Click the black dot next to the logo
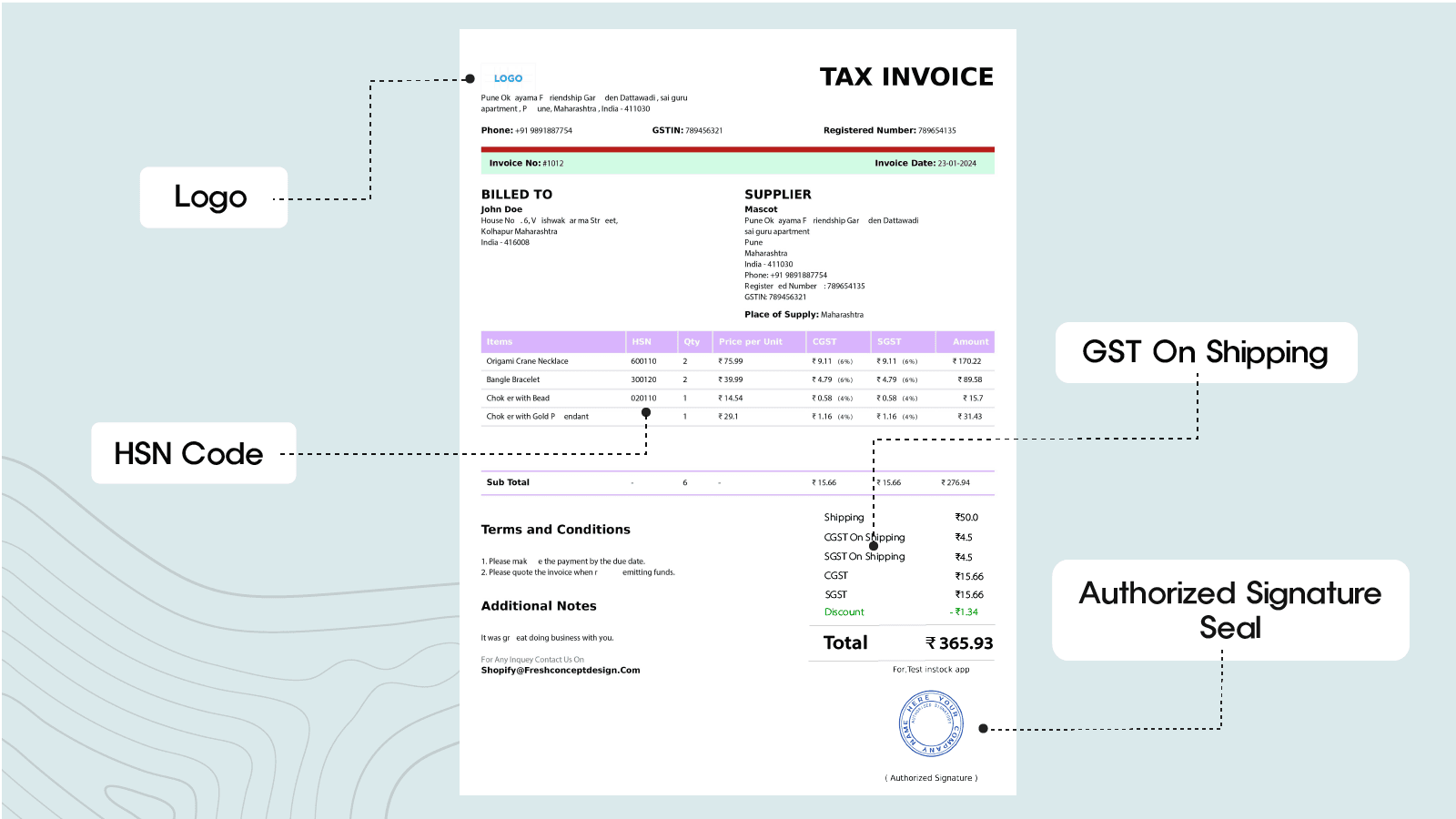Image resolution: width=1456 pixels, height=819 pixels. (470, 79)
